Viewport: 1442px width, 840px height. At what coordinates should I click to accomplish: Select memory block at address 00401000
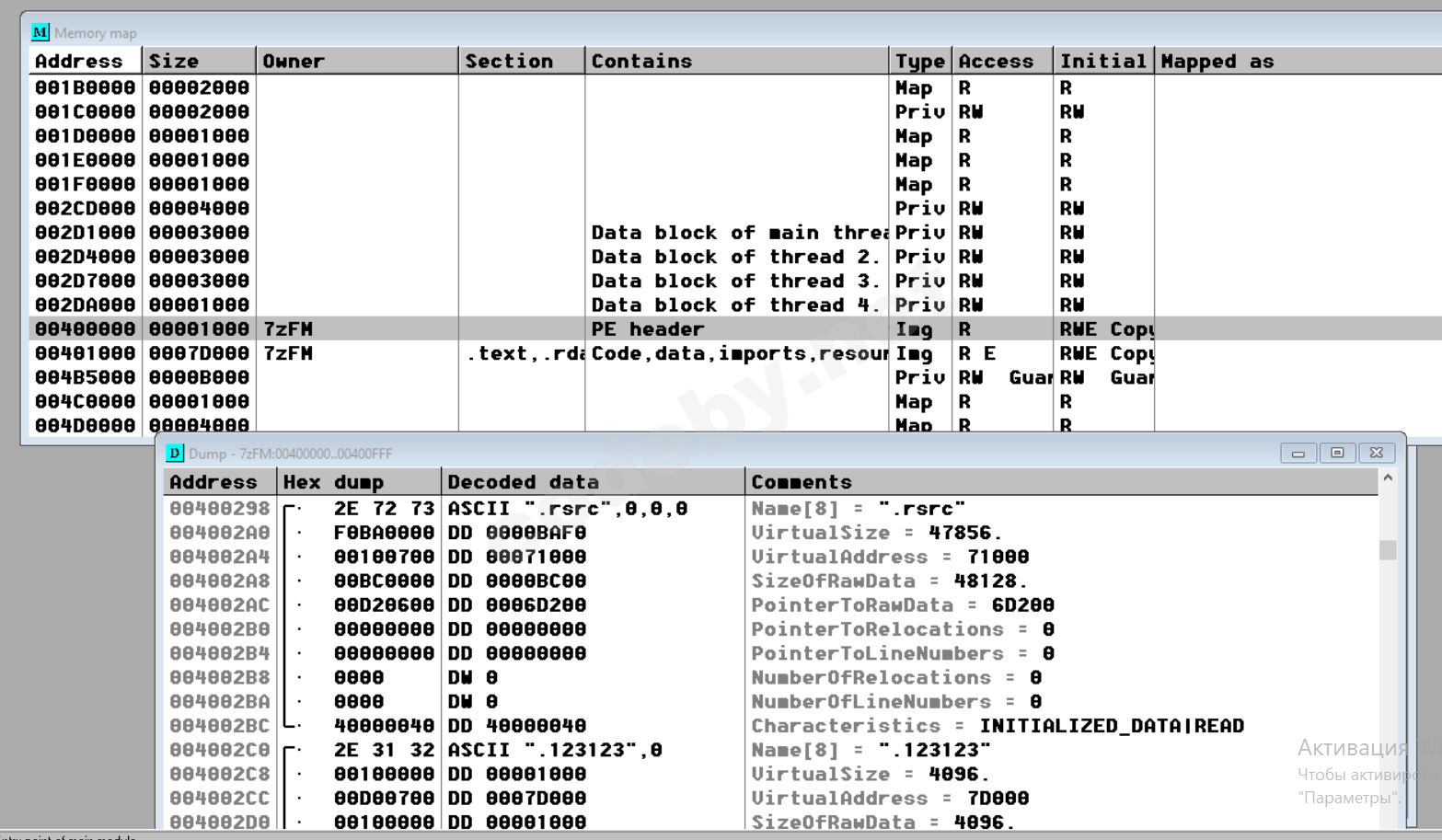tap(736, 353)
